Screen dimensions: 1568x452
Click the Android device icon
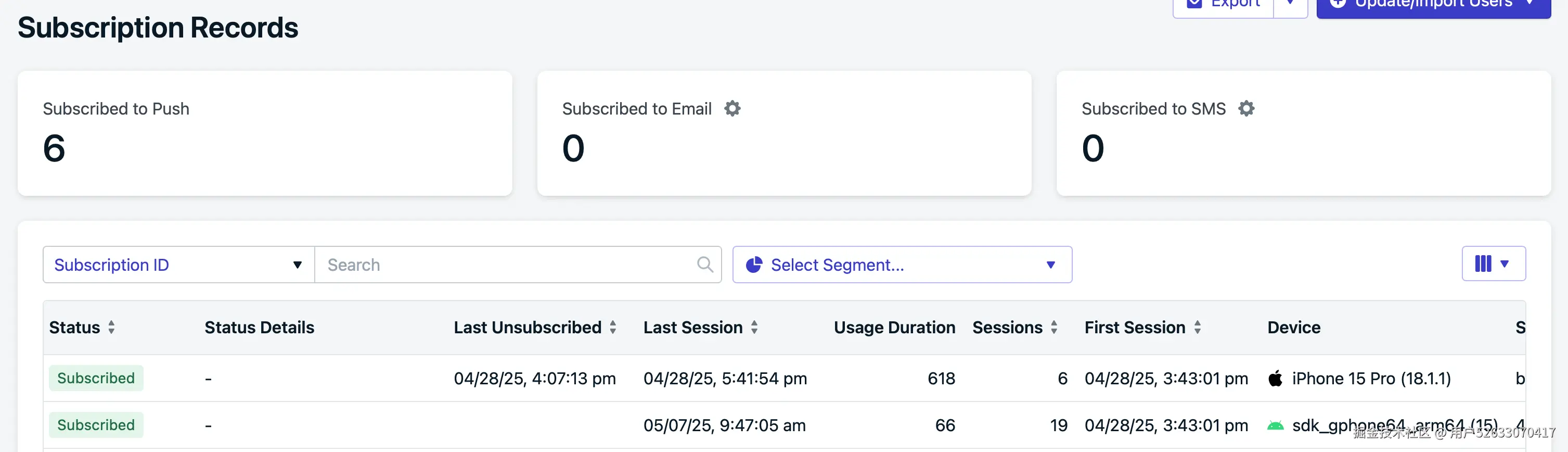1275,425
